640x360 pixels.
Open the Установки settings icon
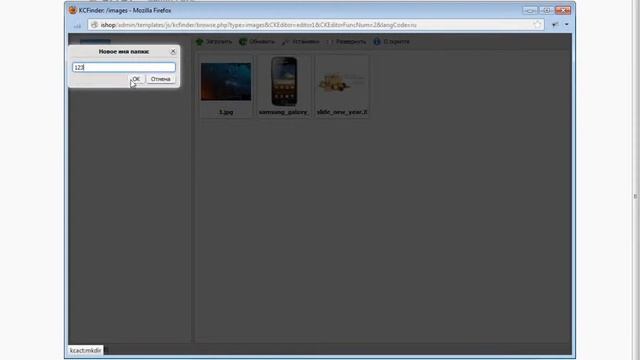click(x=285, y=42)
